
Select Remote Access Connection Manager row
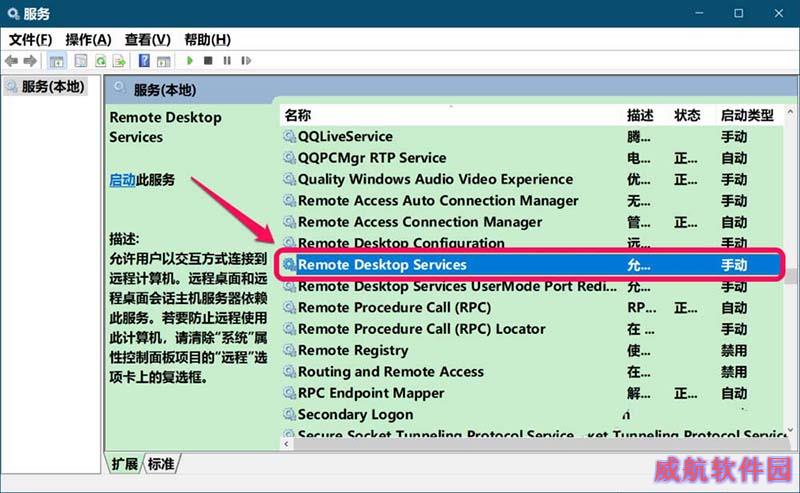(x=532, y=223)
